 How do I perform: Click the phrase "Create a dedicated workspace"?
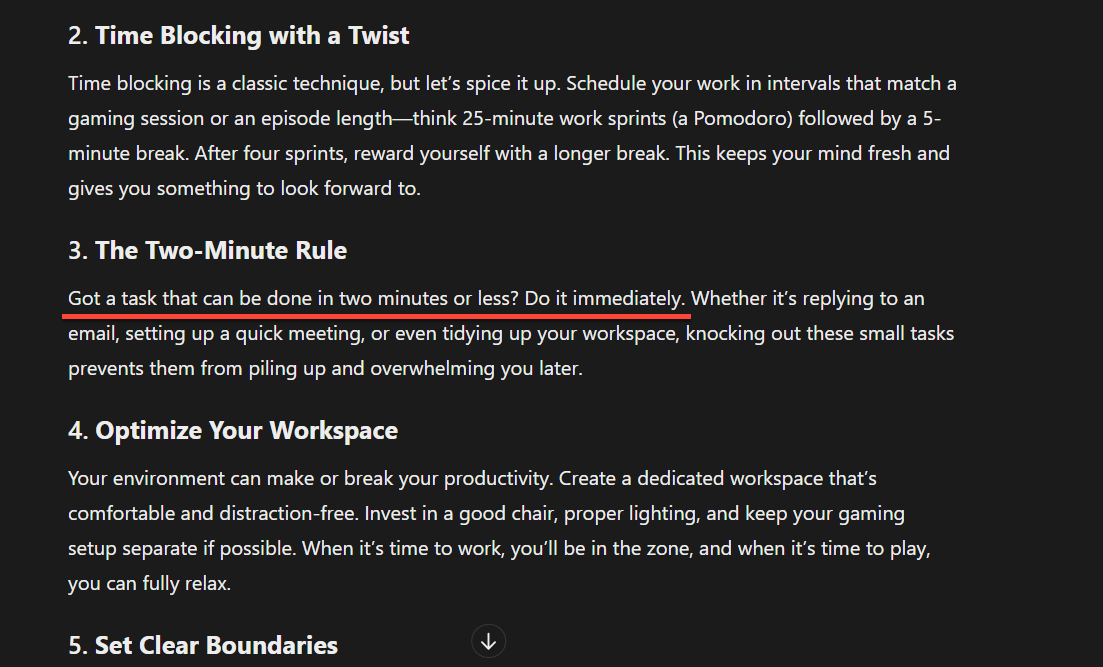tap(691, 479)
